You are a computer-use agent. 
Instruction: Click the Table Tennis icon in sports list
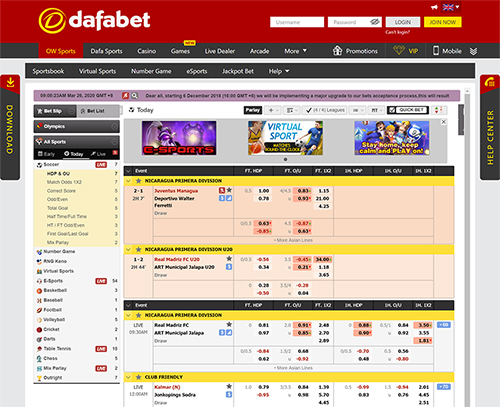point(39,349)
